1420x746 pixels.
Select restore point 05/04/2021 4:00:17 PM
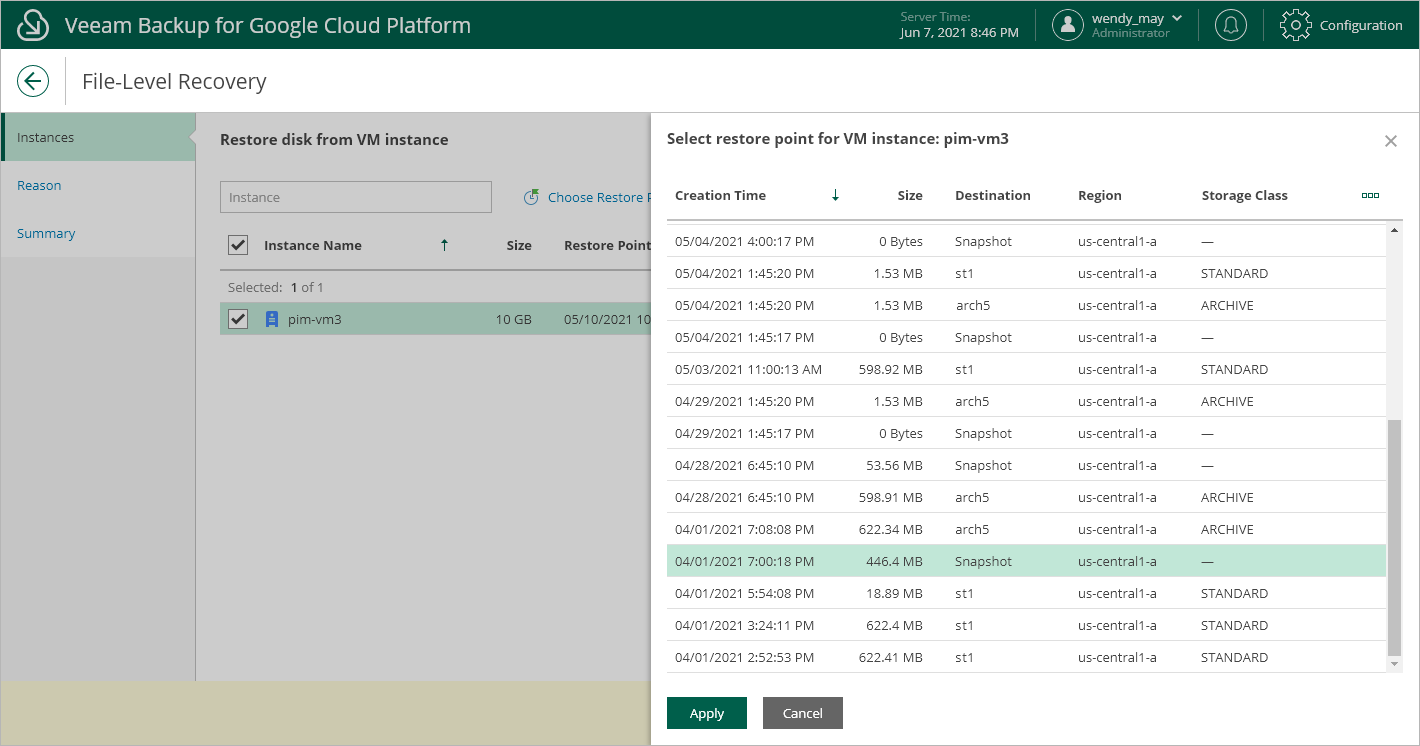tap(1027, 241)
